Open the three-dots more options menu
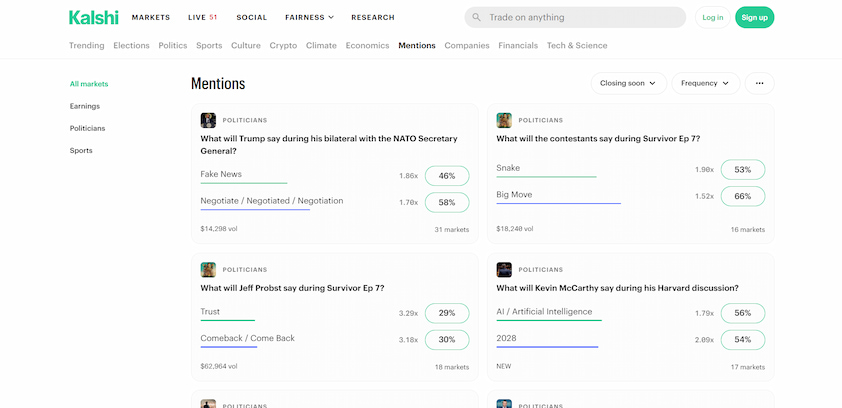 tap(759, 83)
